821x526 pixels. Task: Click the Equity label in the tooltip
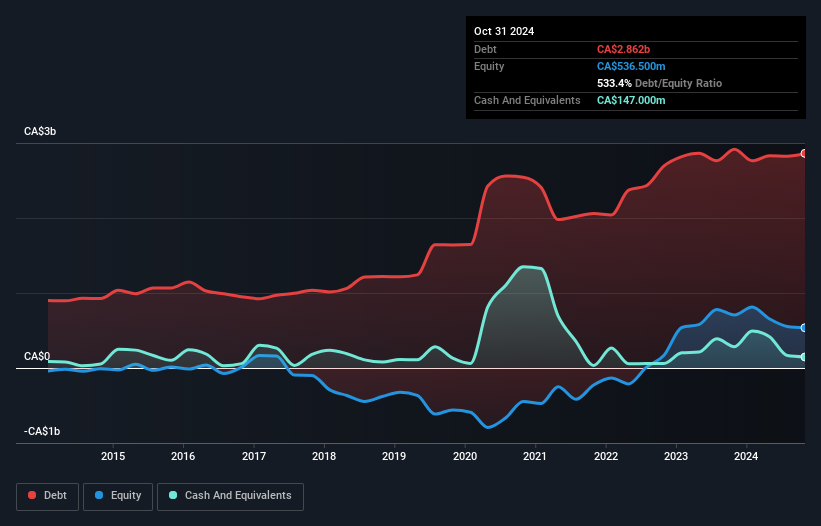pyautogui.click(x=489, y=66)
